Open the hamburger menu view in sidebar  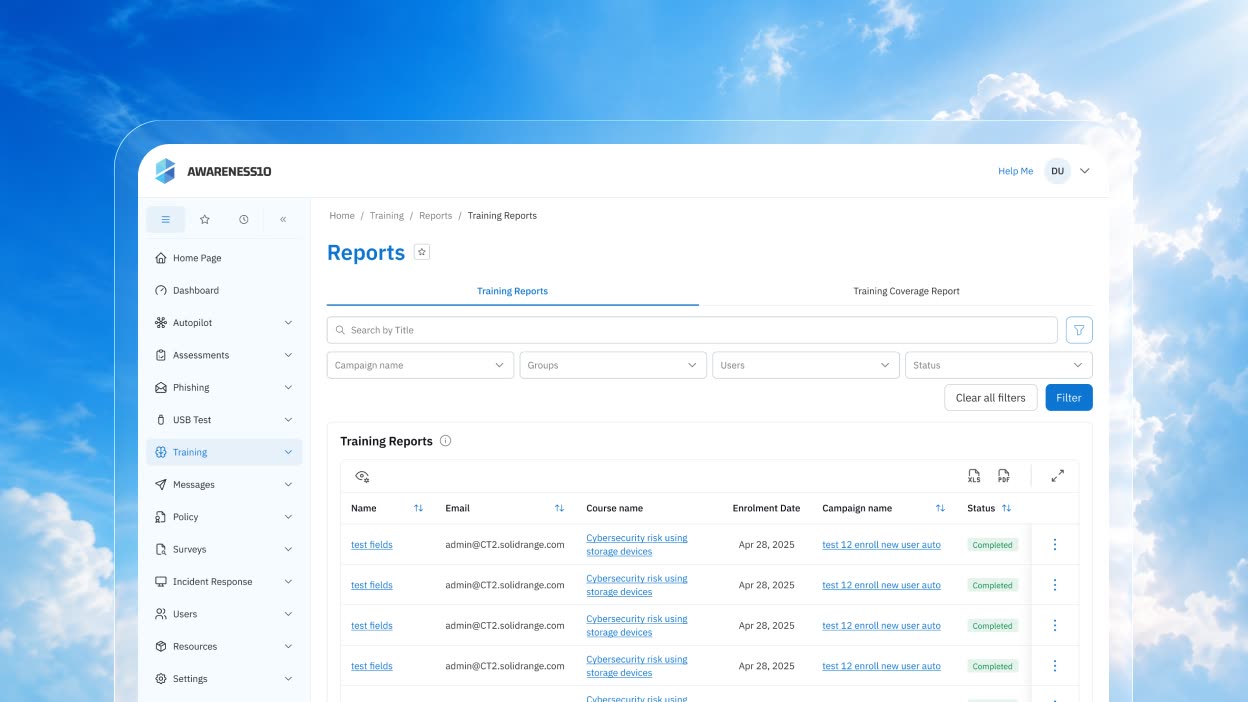166,219
